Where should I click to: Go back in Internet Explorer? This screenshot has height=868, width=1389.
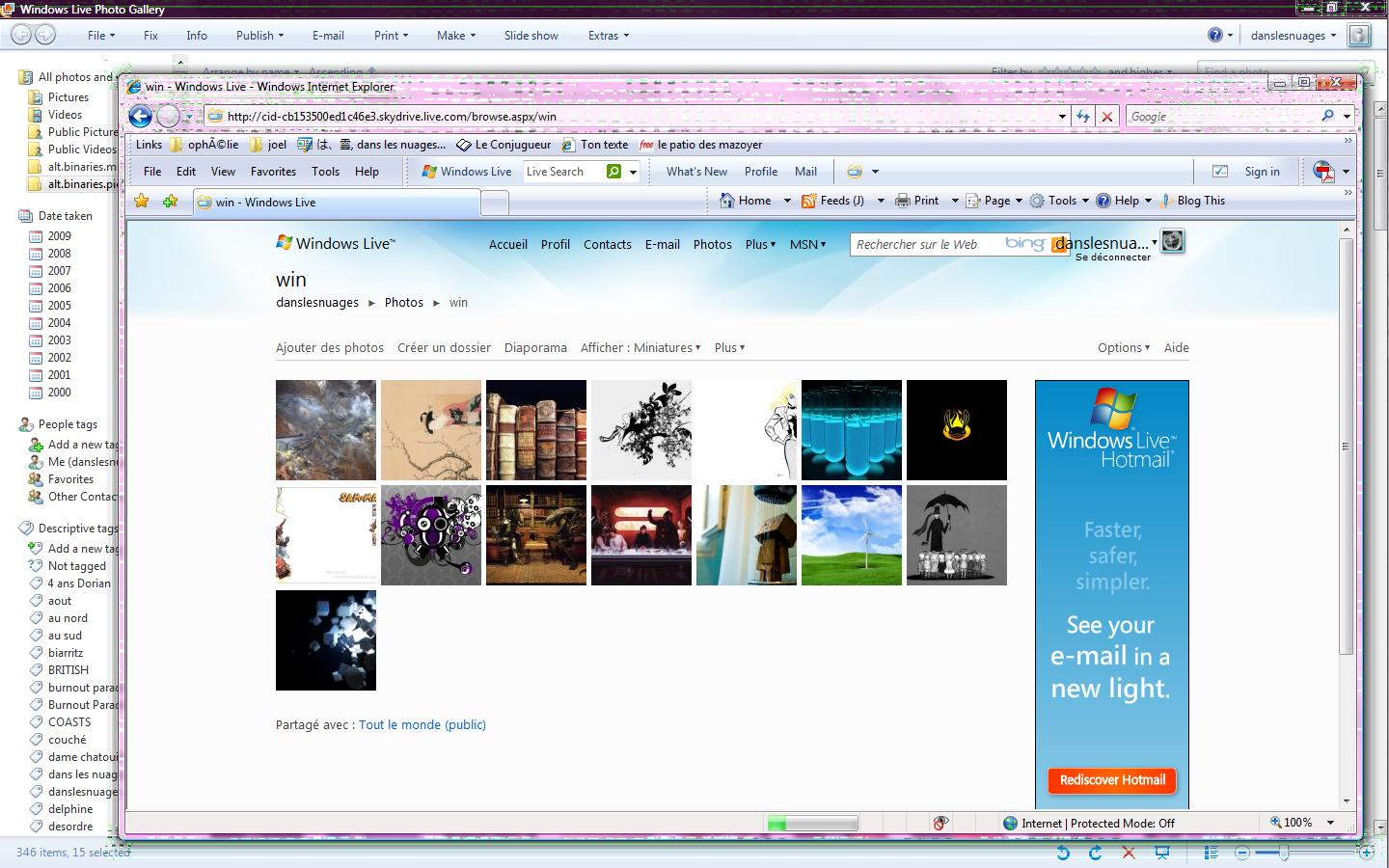pyautogui.click(x=141, y=117)
